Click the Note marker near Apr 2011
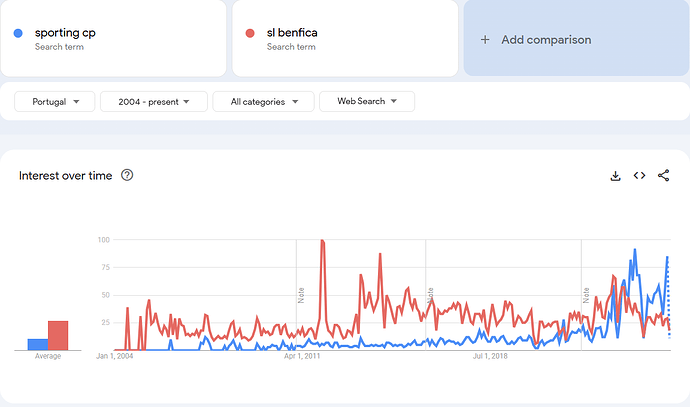Viewport: 690px width, 407px height. (x=301, y=294)
